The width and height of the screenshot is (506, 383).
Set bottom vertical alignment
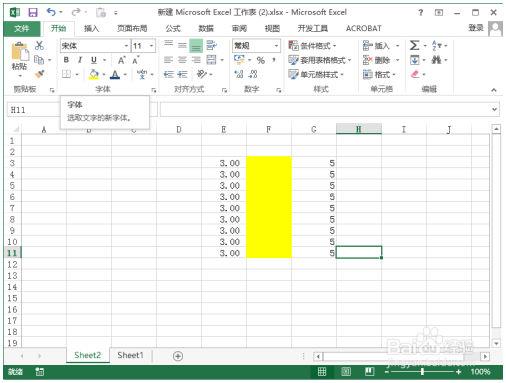point(196,46)
